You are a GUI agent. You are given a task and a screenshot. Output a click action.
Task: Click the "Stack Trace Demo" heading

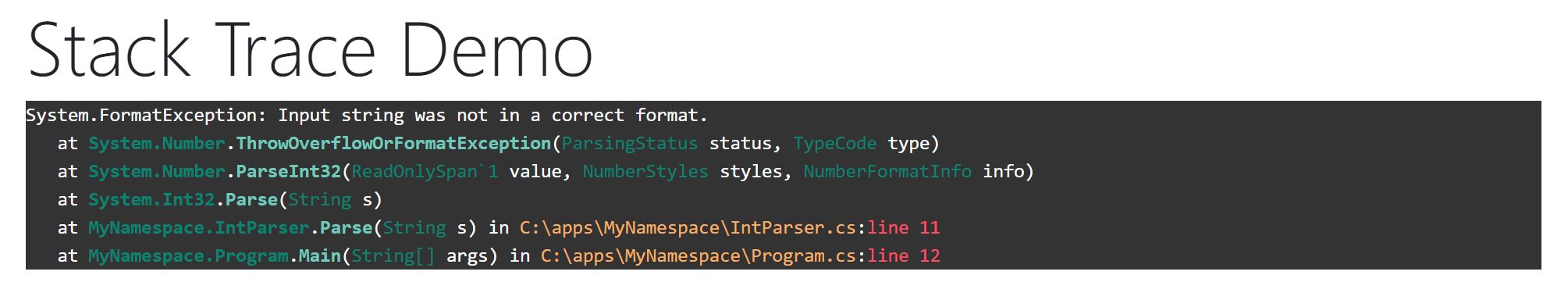[x=311, y=50]
